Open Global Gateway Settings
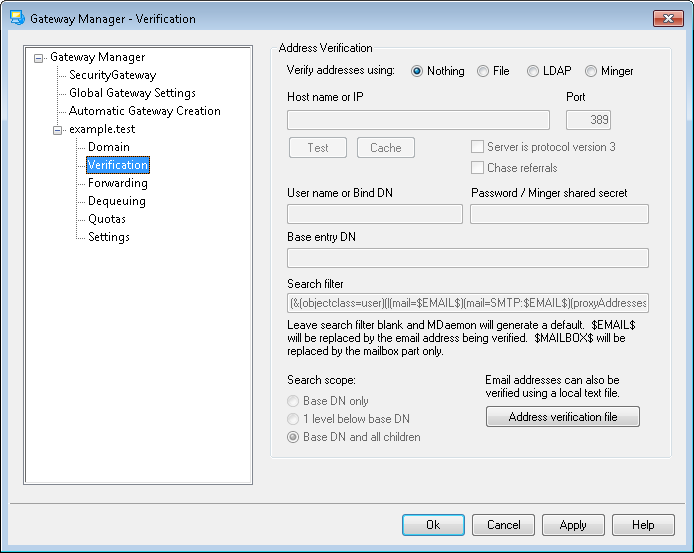 132,93
